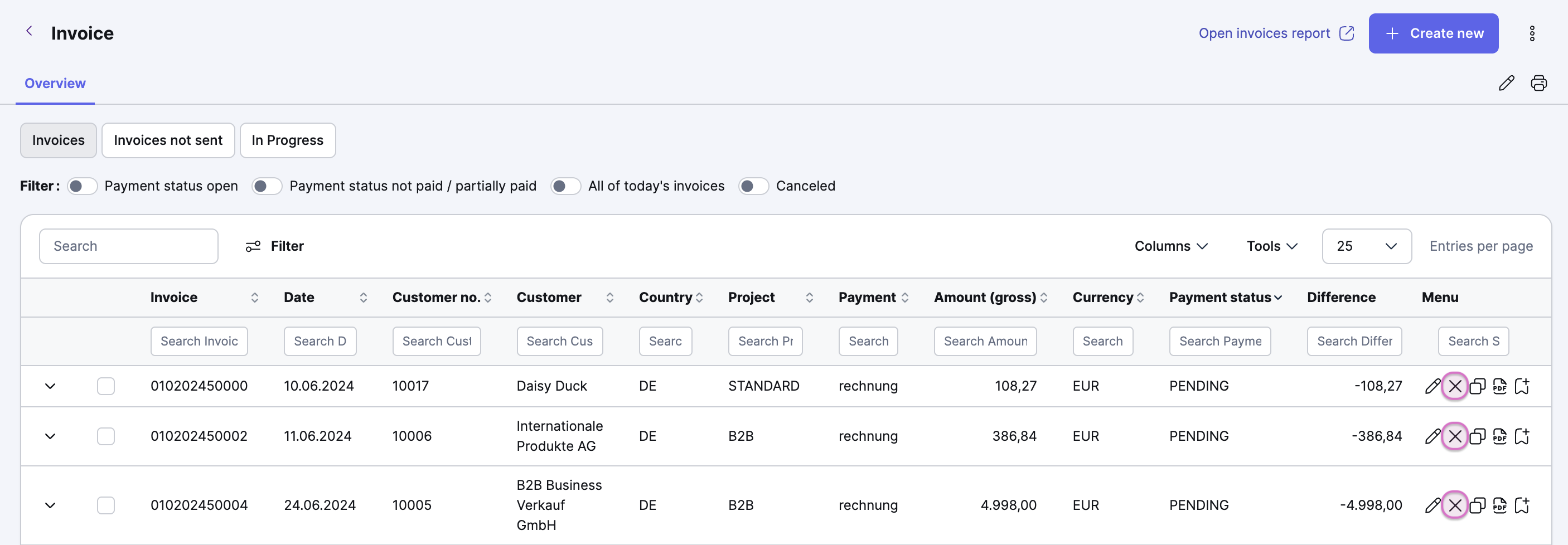This screenshot has width=1568, height=545.
Task: Switch to Invoices not sent tab
Action: pyautogui.click(x=168, y=140)
